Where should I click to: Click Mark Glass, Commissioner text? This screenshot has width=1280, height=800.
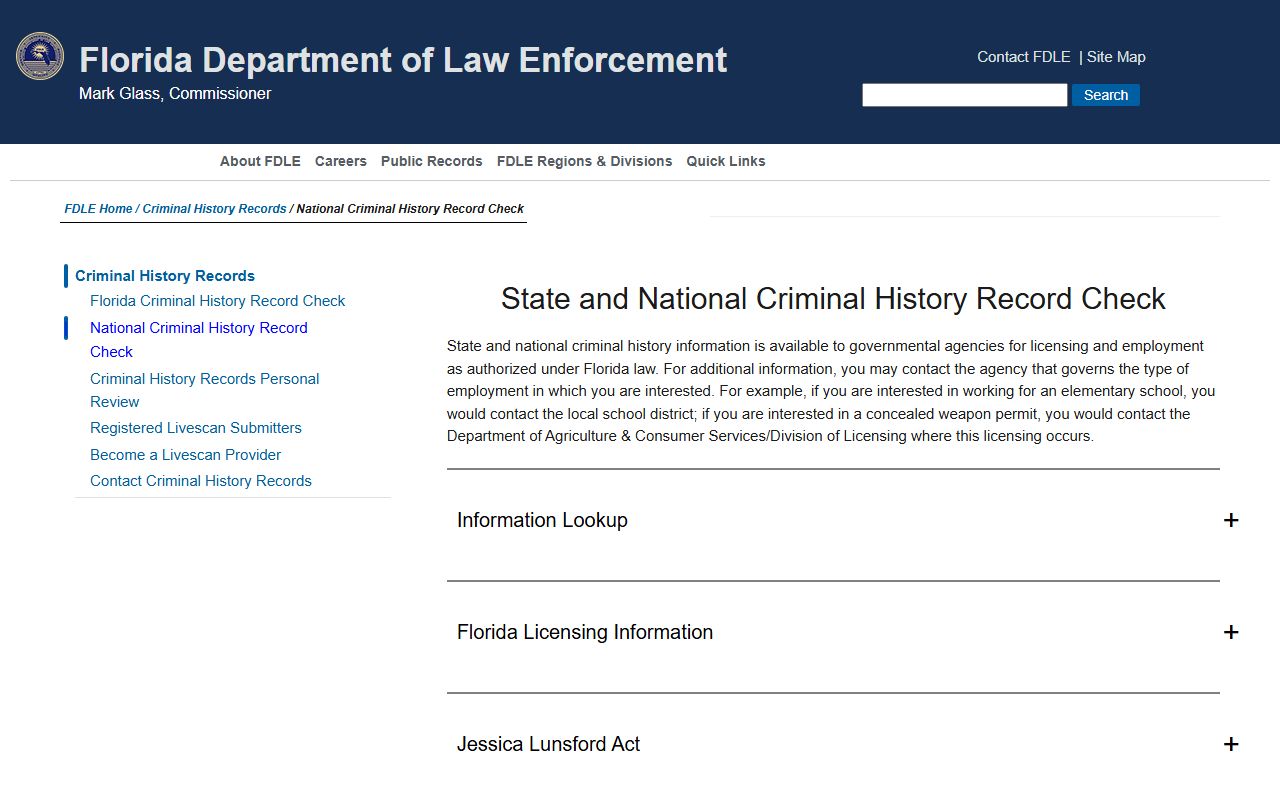[x=175, y=93]
